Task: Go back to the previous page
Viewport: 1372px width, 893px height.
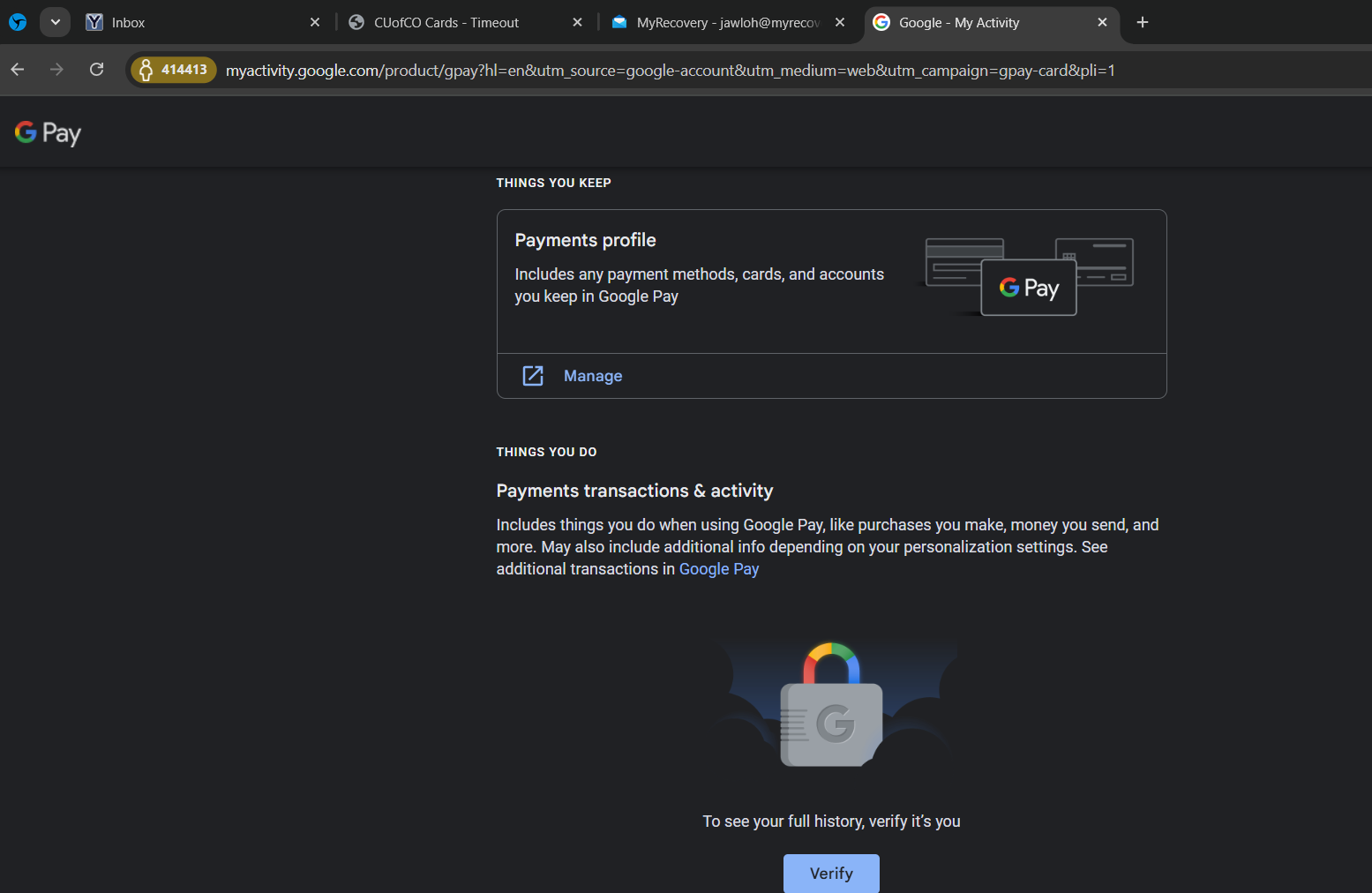Action: pos(18,70)
